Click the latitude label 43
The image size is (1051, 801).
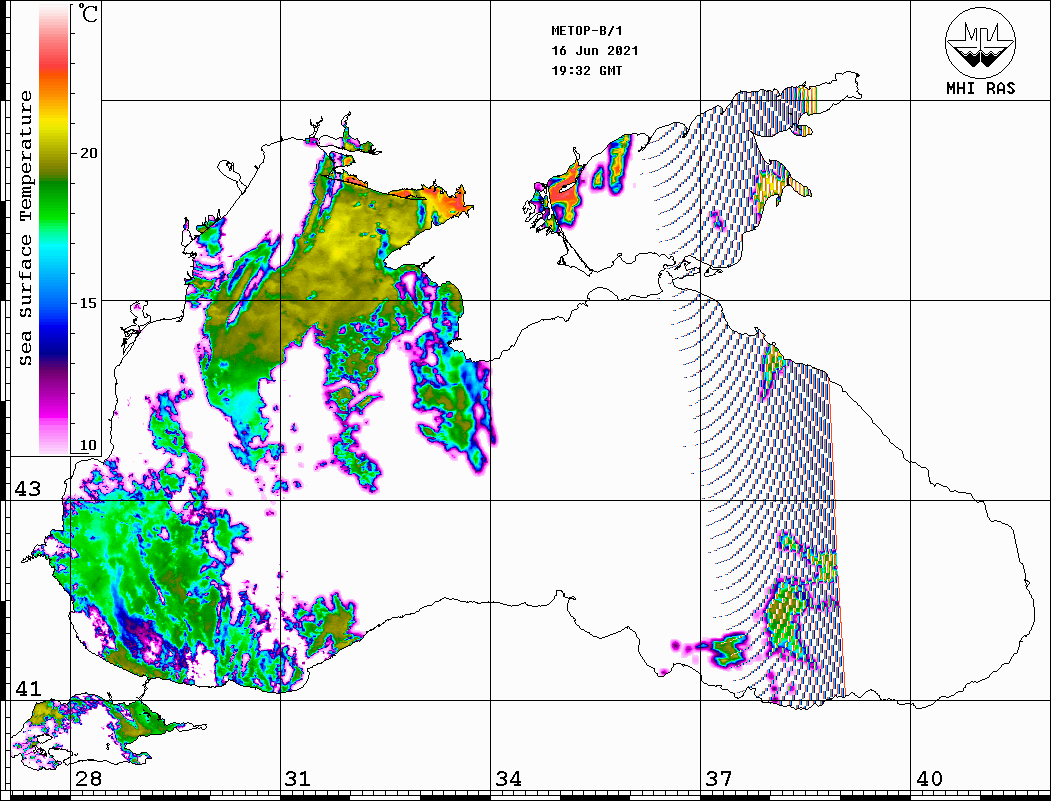coord(28,489)
